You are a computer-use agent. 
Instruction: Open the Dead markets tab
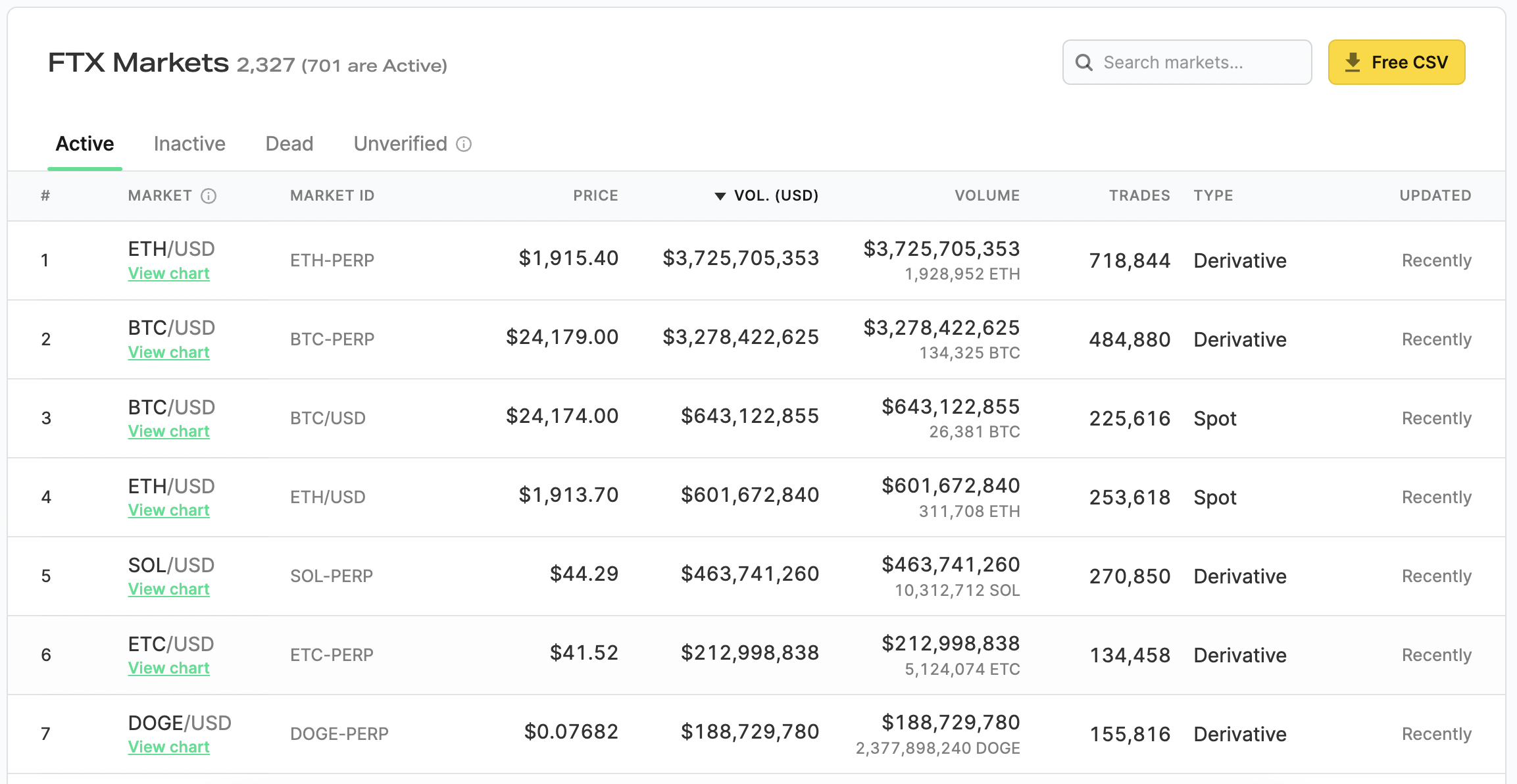pos(289,144)
